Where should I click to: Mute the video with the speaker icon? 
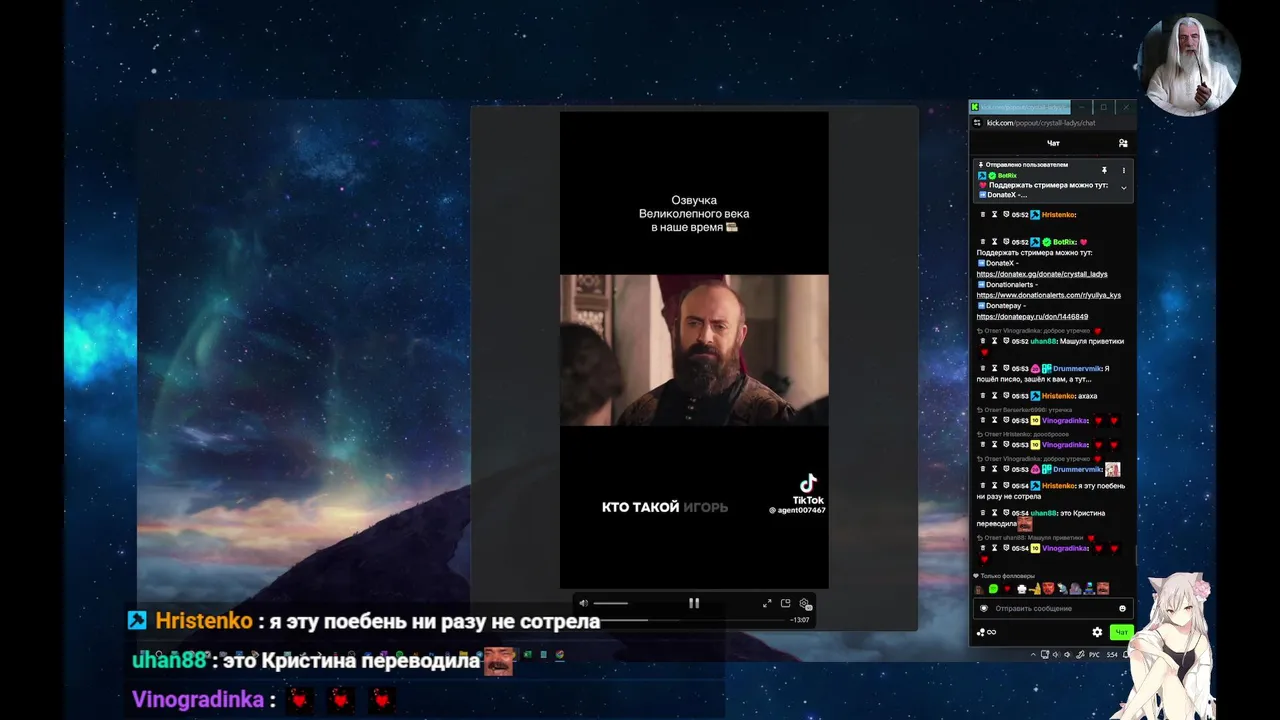pyautogui.click(x=583, y=603)
